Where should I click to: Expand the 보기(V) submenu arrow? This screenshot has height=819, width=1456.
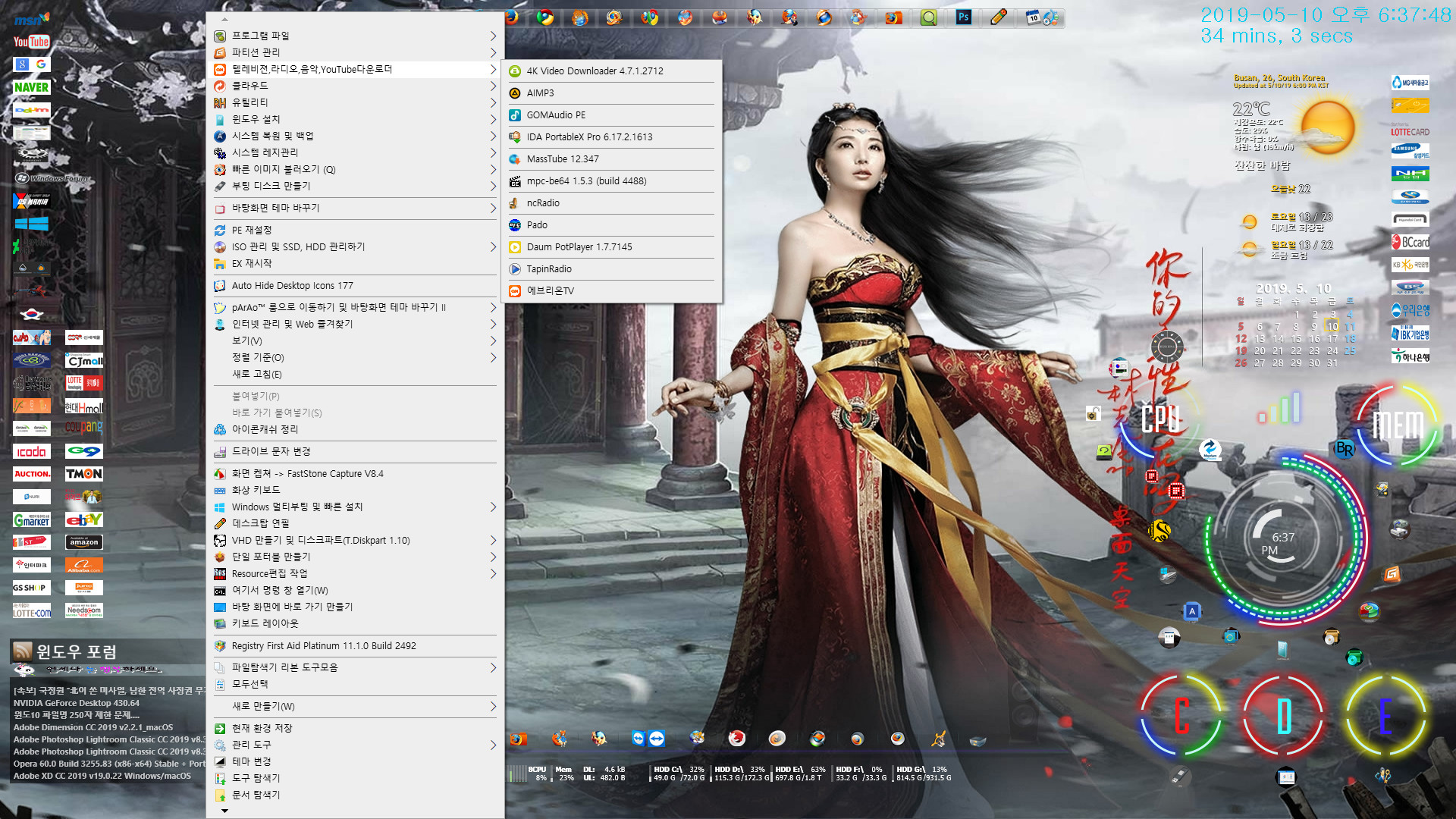click(x=493, y=340)
